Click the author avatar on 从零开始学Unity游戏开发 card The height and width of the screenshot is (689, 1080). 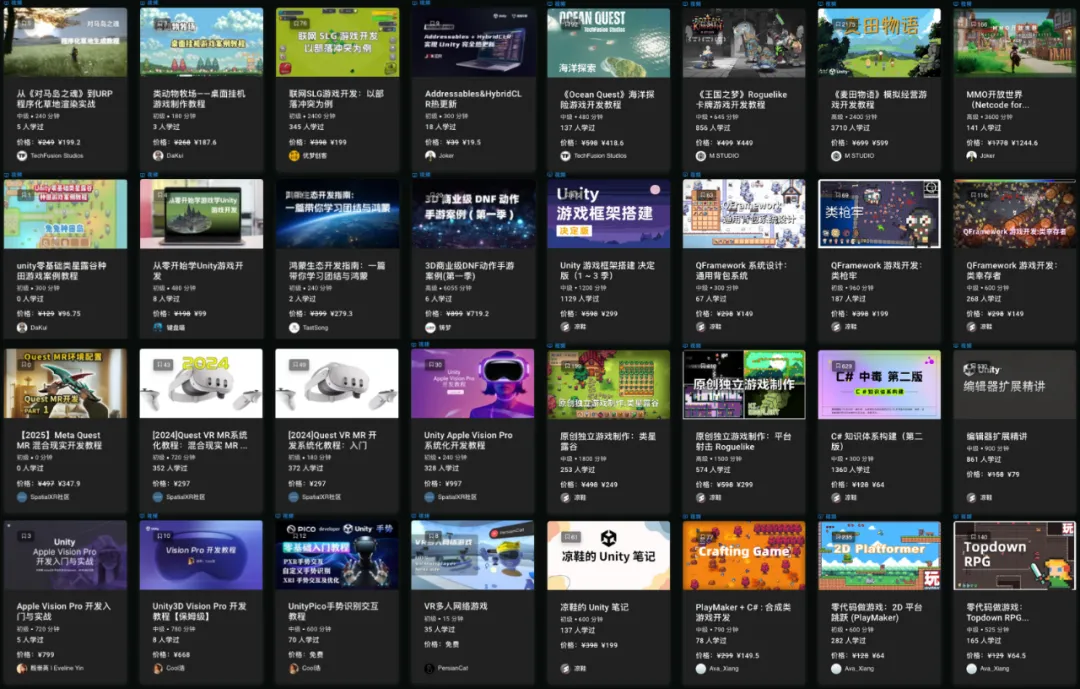pos(158,327)
